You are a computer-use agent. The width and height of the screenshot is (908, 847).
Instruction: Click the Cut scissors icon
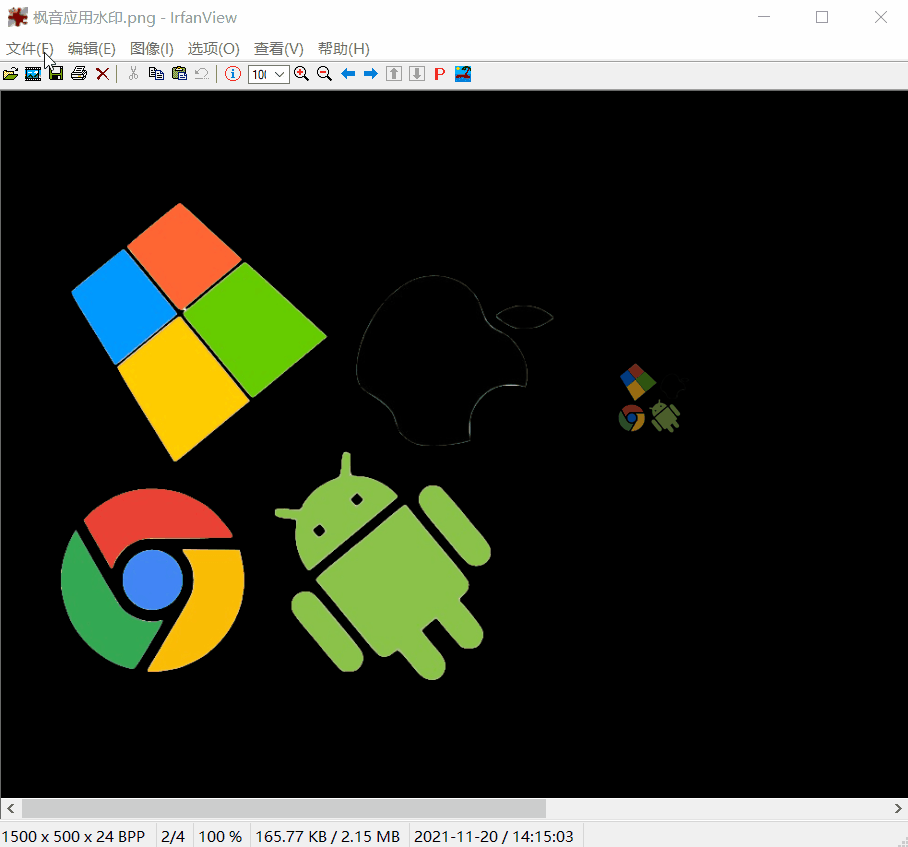click(133, 74)
